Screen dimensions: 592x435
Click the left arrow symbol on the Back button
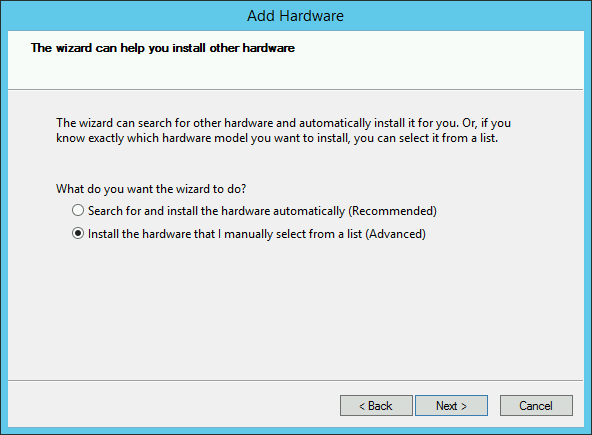(362, 406)
